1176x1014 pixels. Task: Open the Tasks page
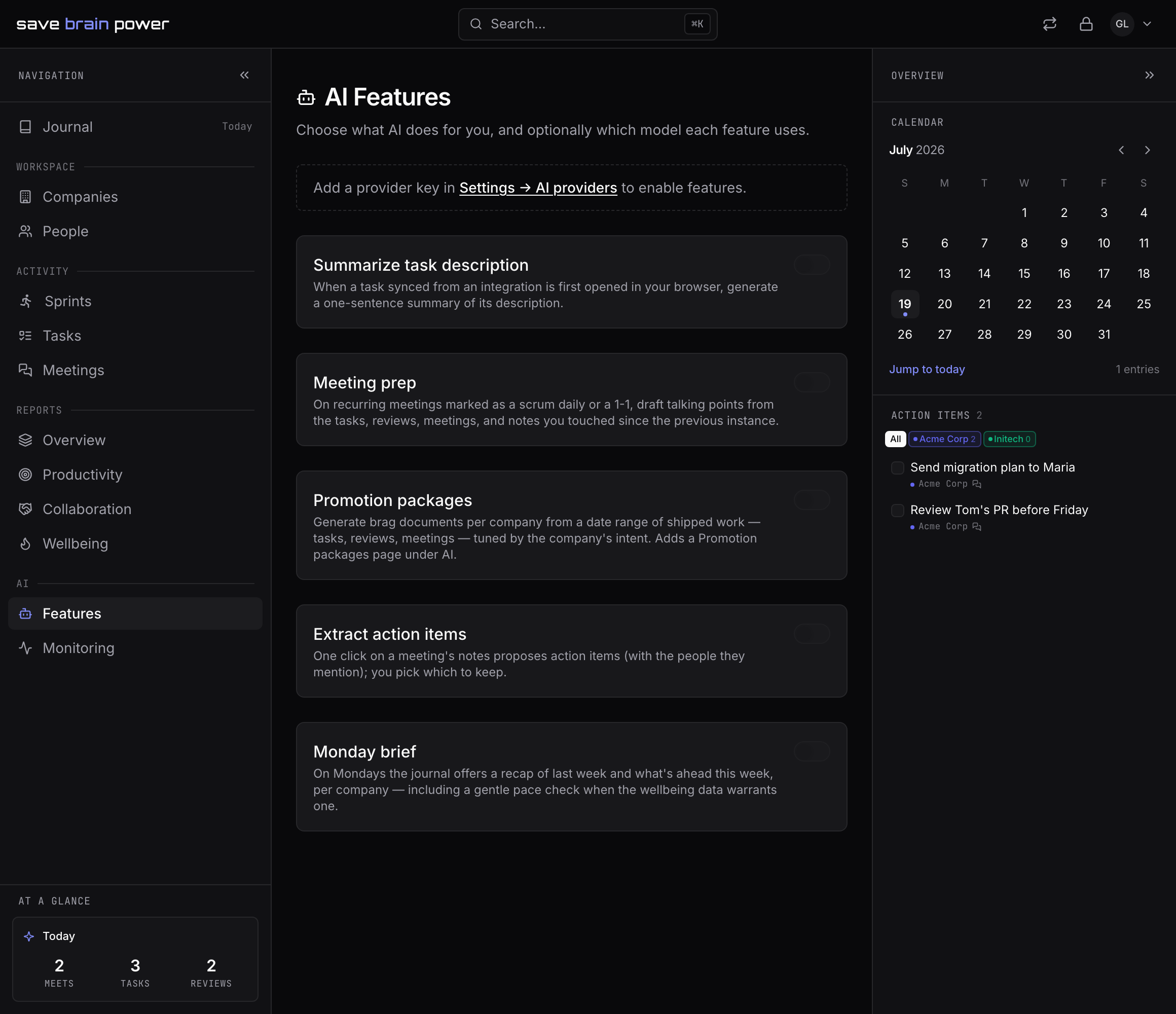coord(135,336)
